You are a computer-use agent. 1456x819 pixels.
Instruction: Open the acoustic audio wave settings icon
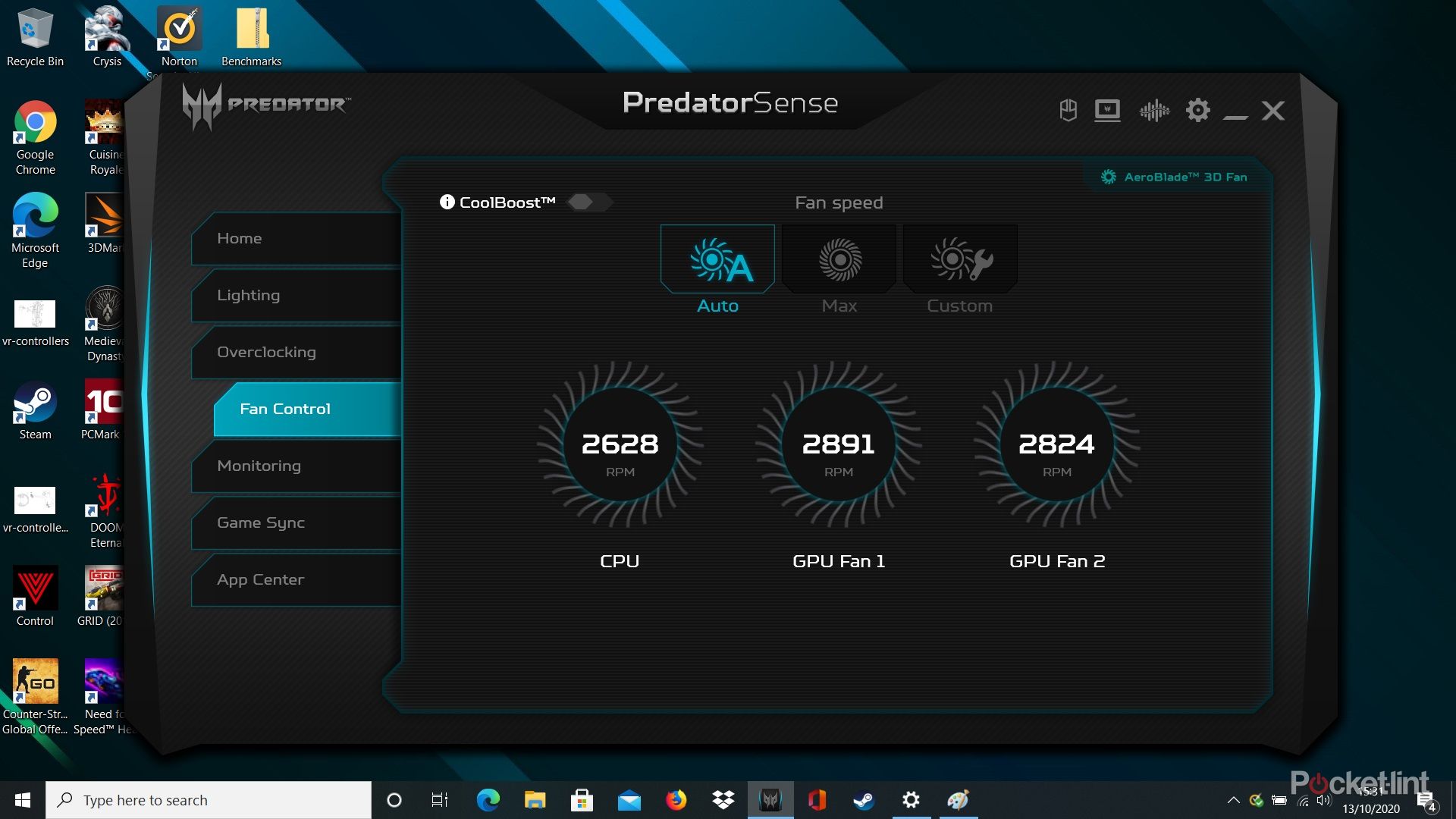tap(1153, 110)
